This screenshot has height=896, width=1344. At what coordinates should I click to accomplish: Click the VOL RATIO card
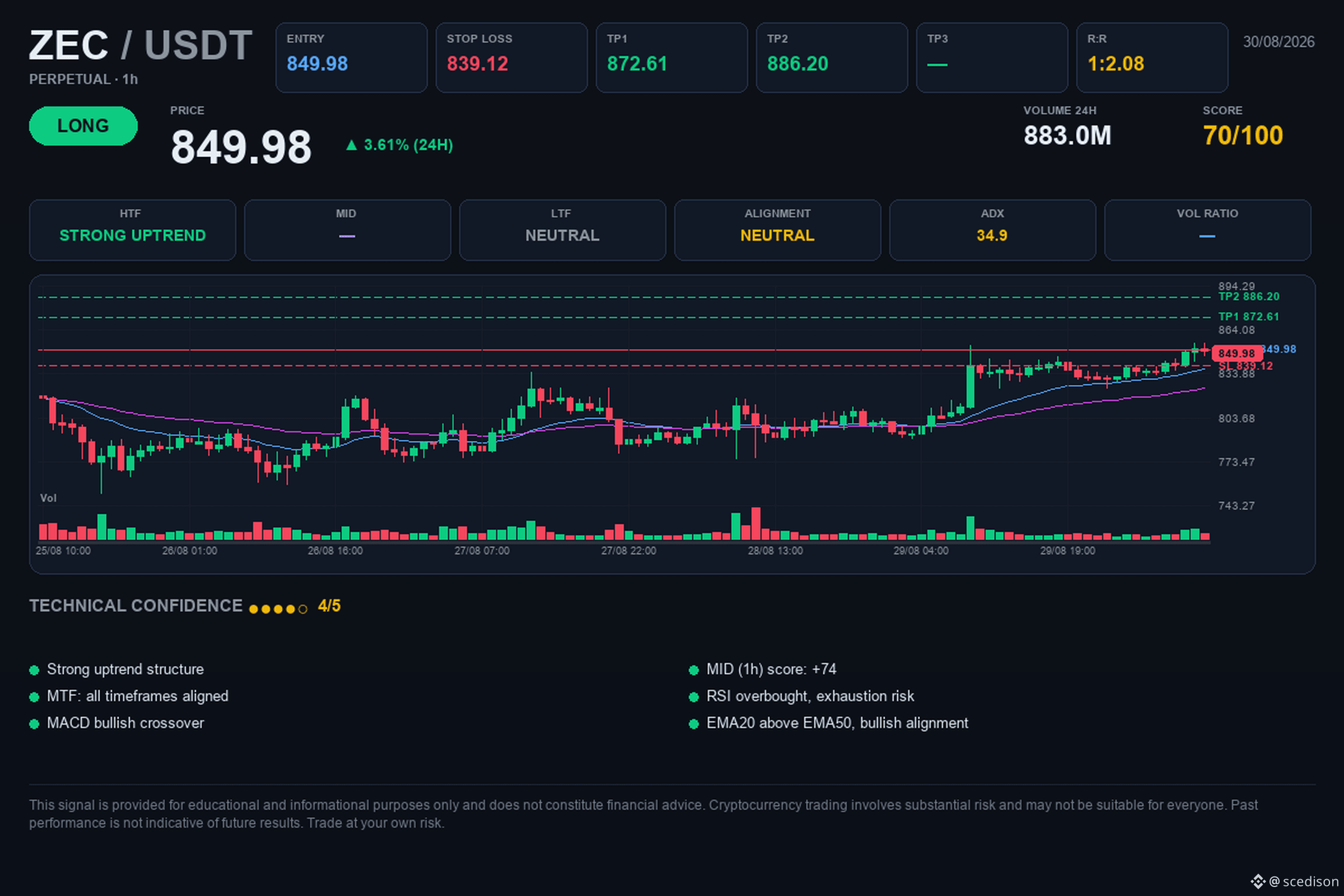pyautogui.click(x=1207, y=230)
